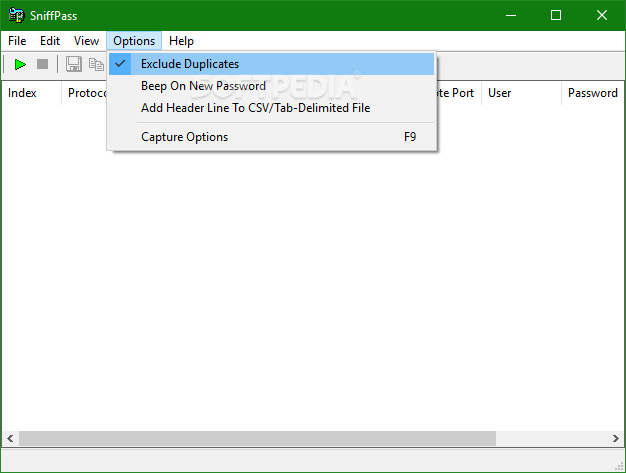Stop capture with gray square icon
The image size is (626, 473).
click(42, 64)
